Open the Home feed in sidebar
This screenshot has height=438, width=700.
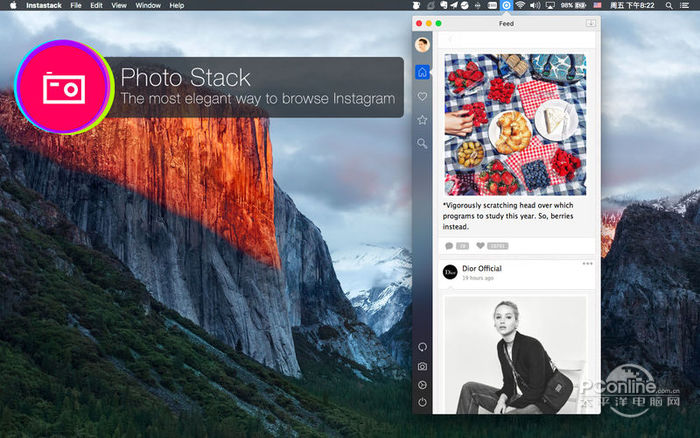(422, 72)
